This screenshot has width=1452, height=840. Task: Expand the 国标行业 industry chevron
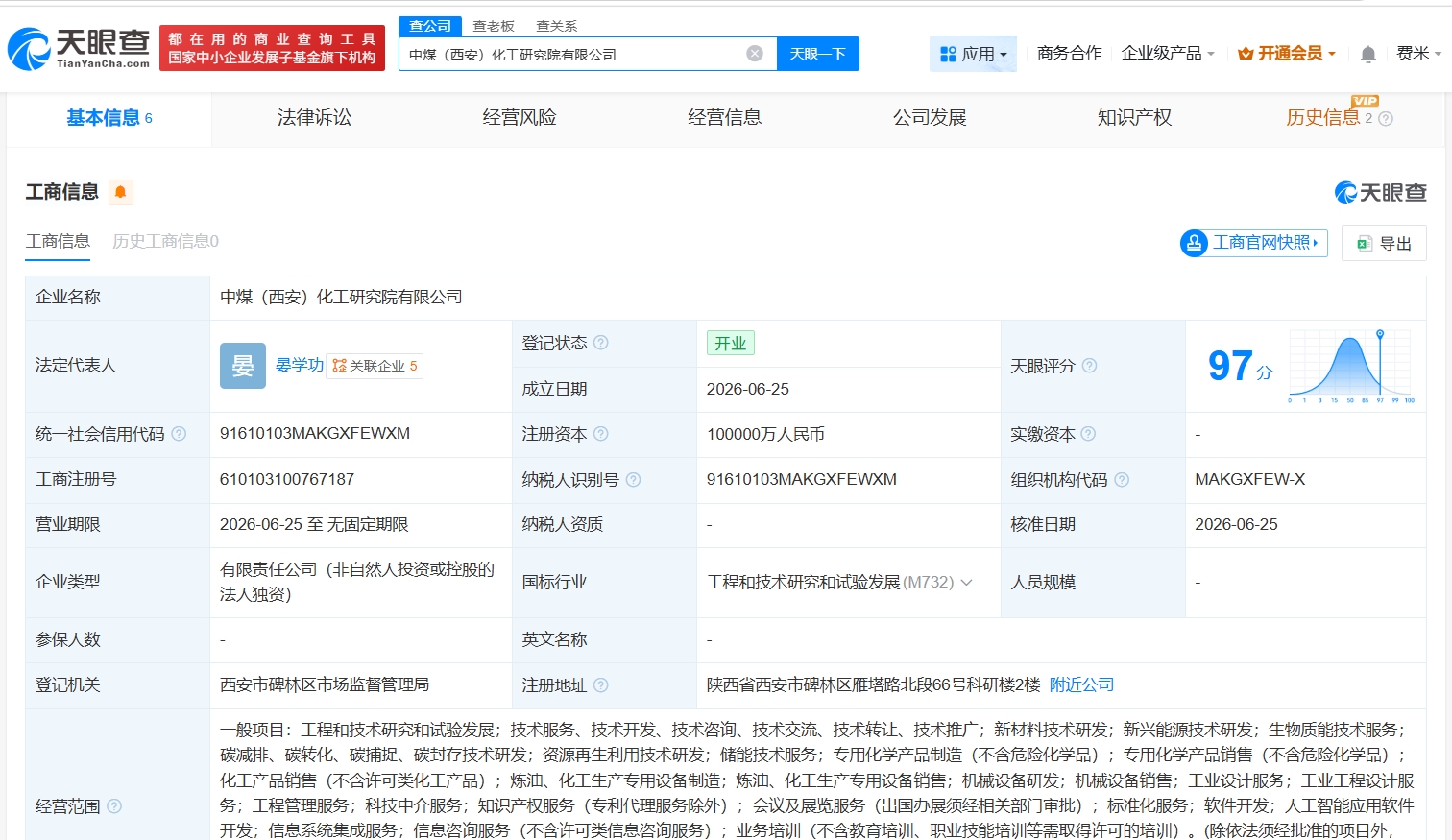[966, 583]
